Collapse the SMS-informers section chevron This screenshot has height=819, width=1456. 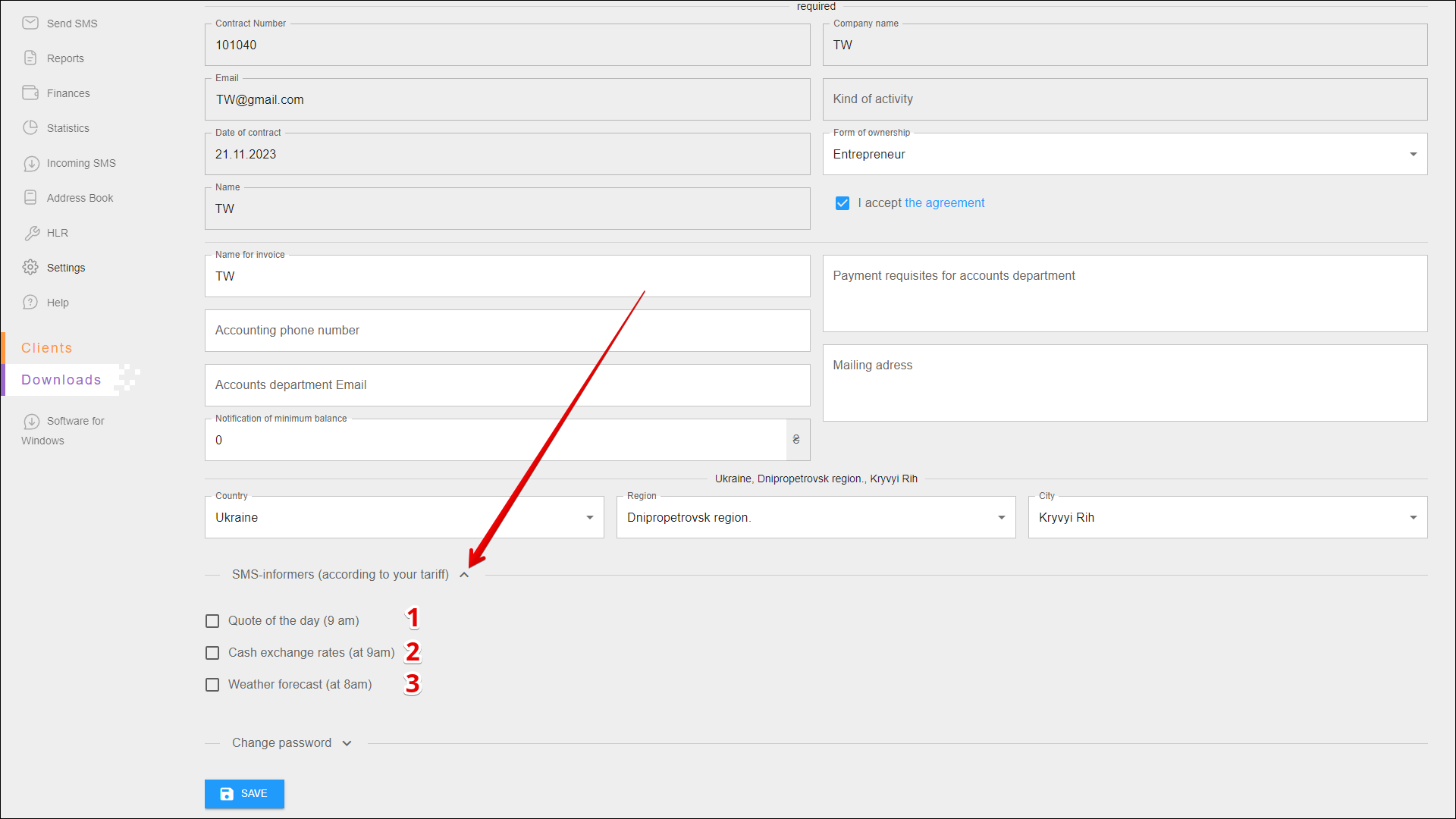click(x=464, y=575)
